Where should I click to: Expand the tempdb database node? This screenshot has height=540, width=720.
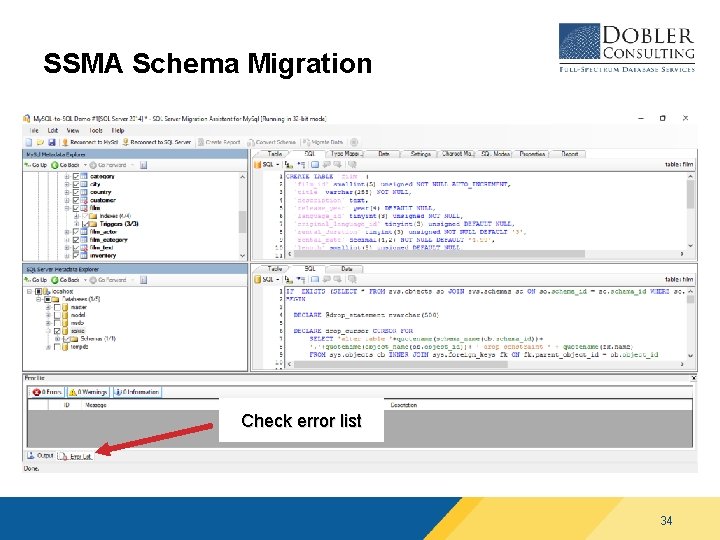coord(48,347)
